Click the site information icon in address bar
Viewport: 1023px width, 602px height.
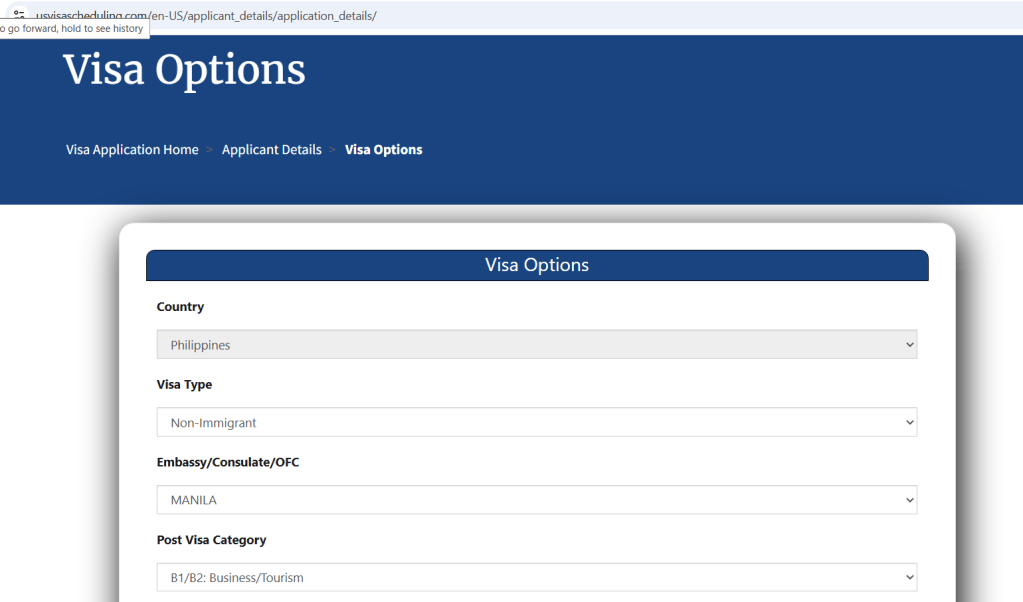point(18,13)
